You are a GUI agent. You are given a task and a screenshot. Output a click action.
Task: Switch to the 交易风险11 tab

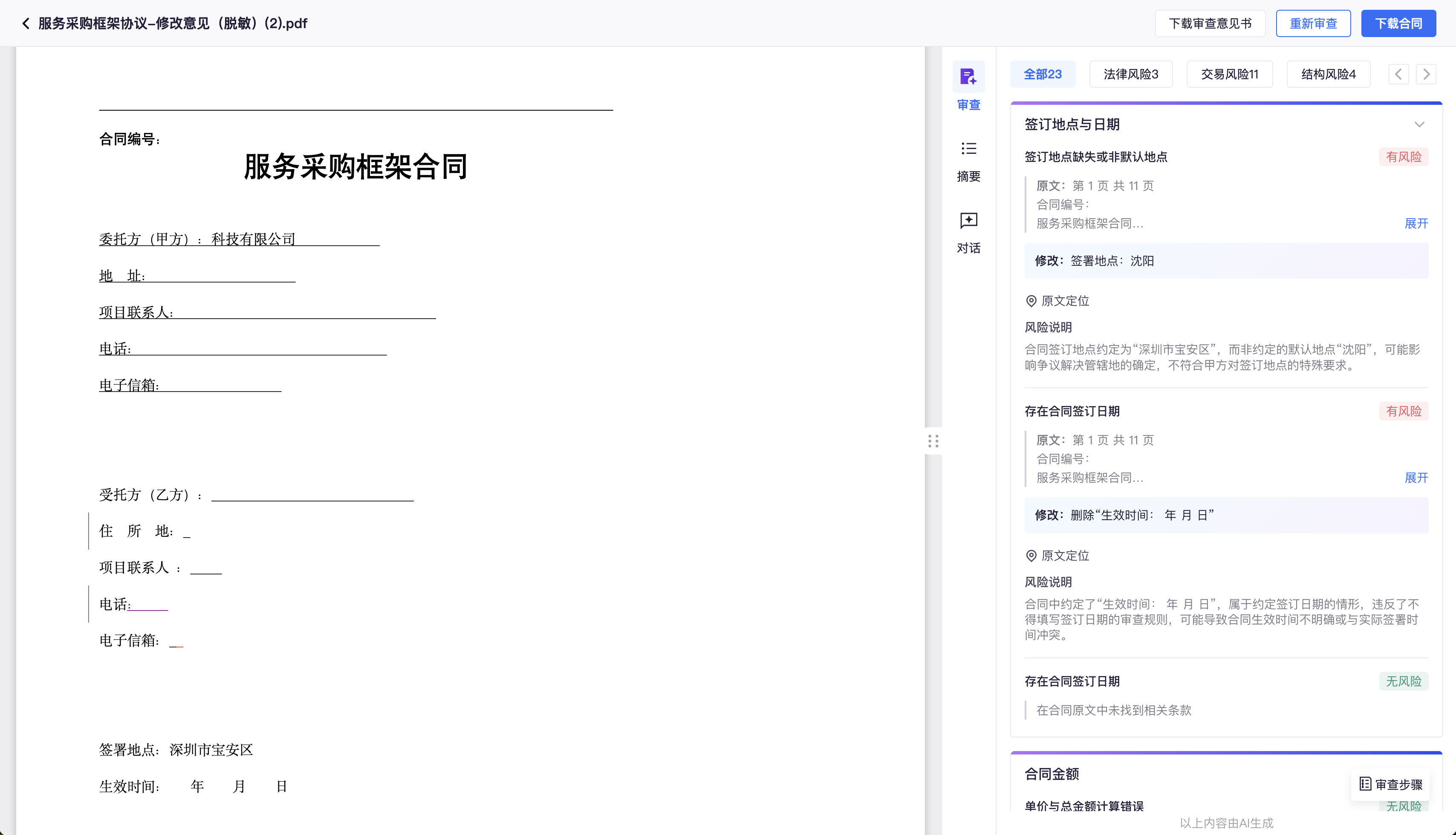(1229, 74)
